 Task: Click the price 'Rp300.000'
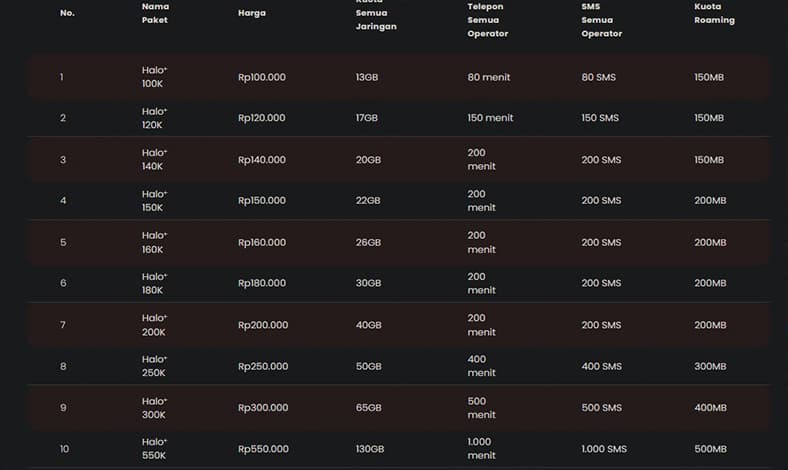(263, 408)
